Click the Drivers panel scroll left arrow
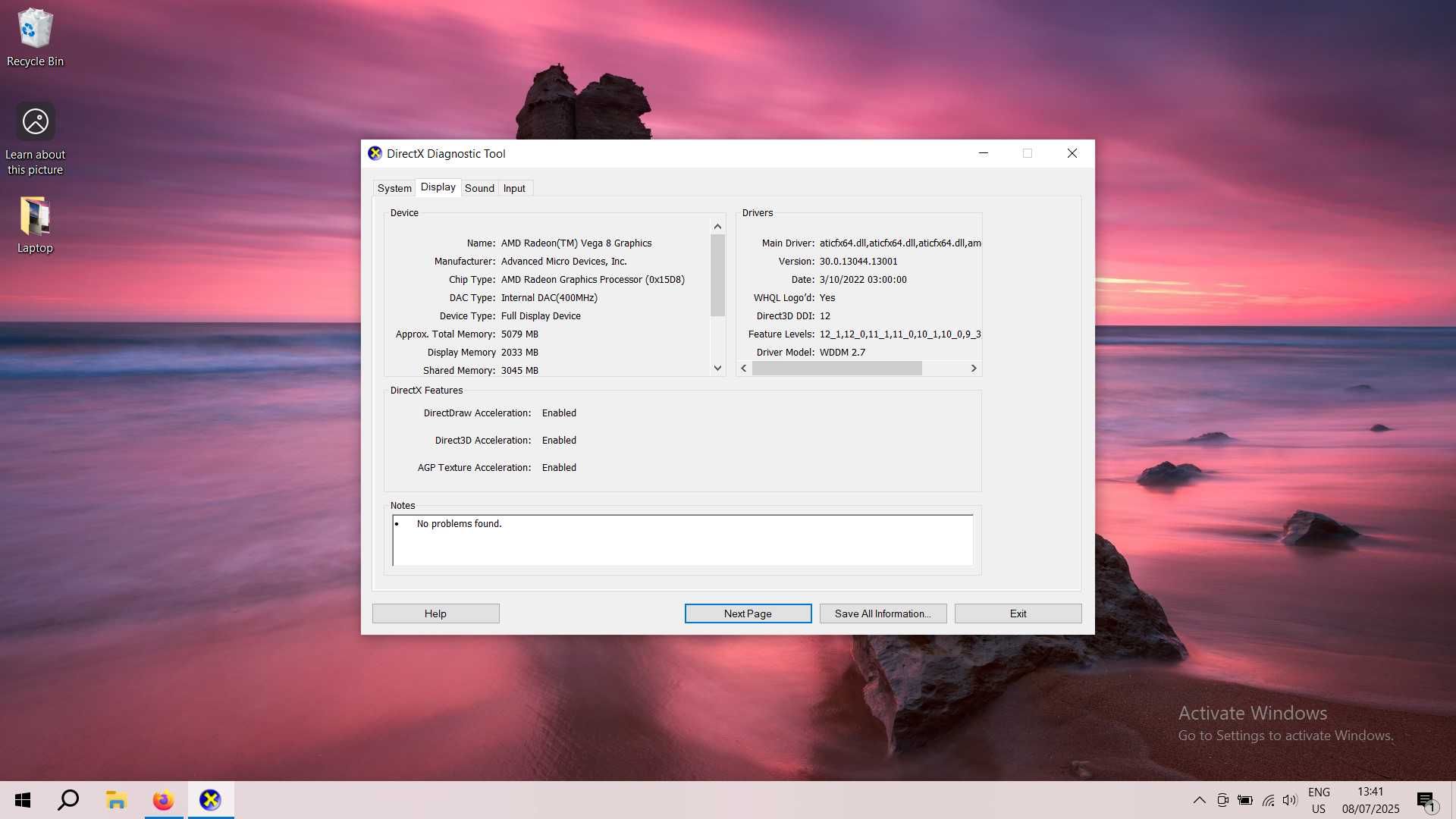1456x819 pixels. pos(744,368)
